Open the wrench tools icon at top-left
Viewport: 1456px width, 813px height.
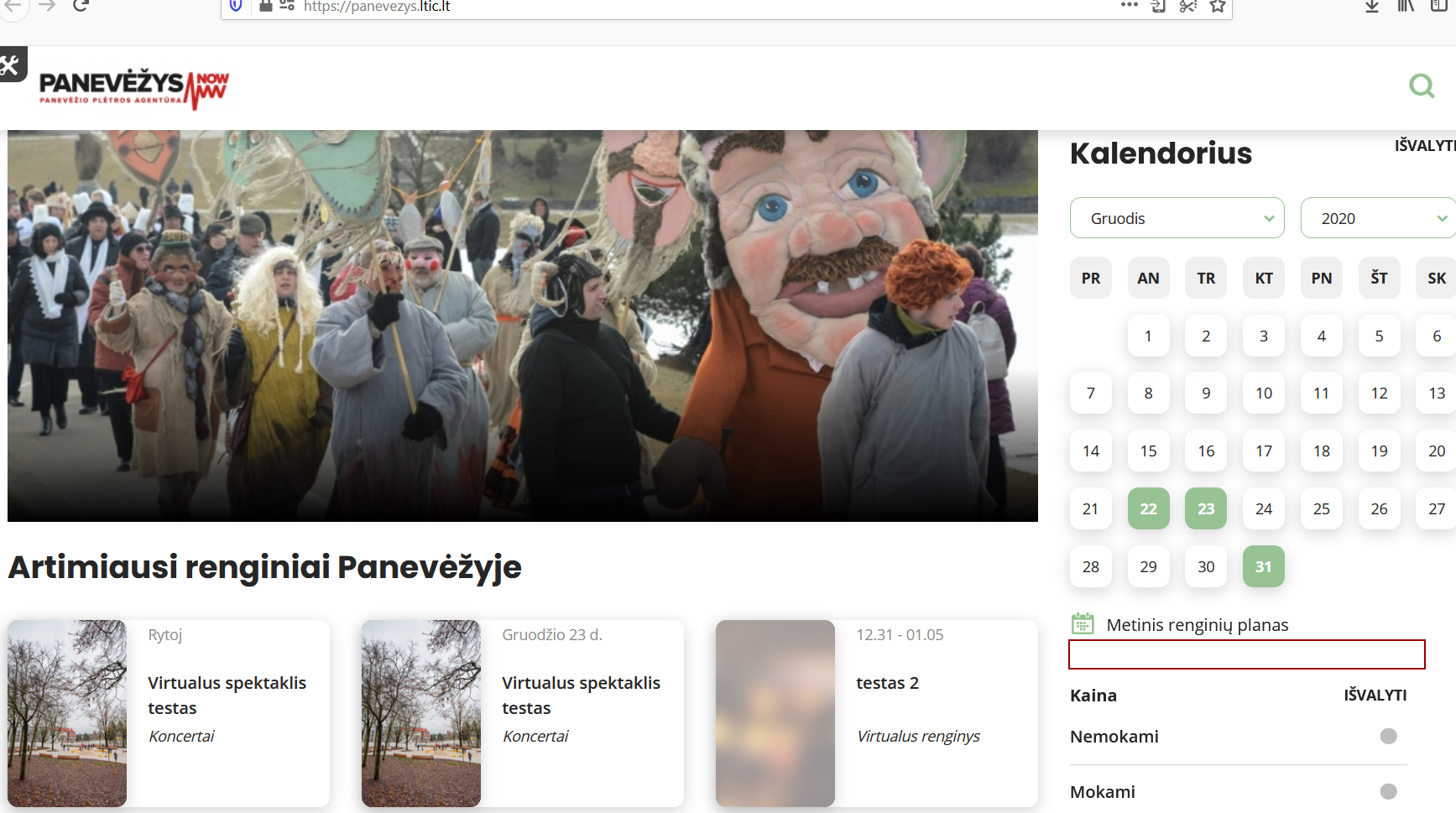click(x=11, y=65)
